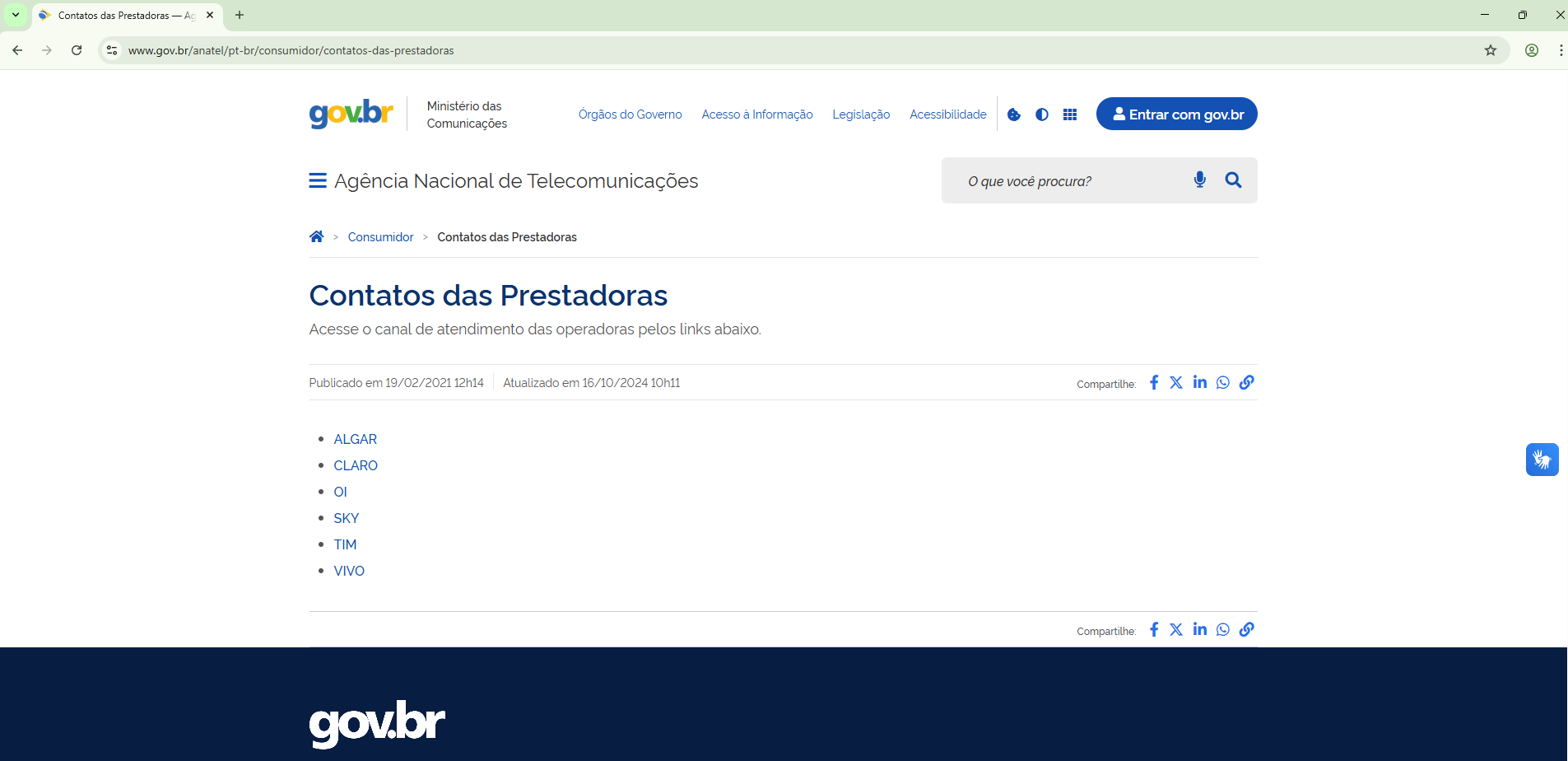This screenshot has height=761, width=1568.
Task: Copy the page link using the chain icon
Action: [x=1247, y=382]
